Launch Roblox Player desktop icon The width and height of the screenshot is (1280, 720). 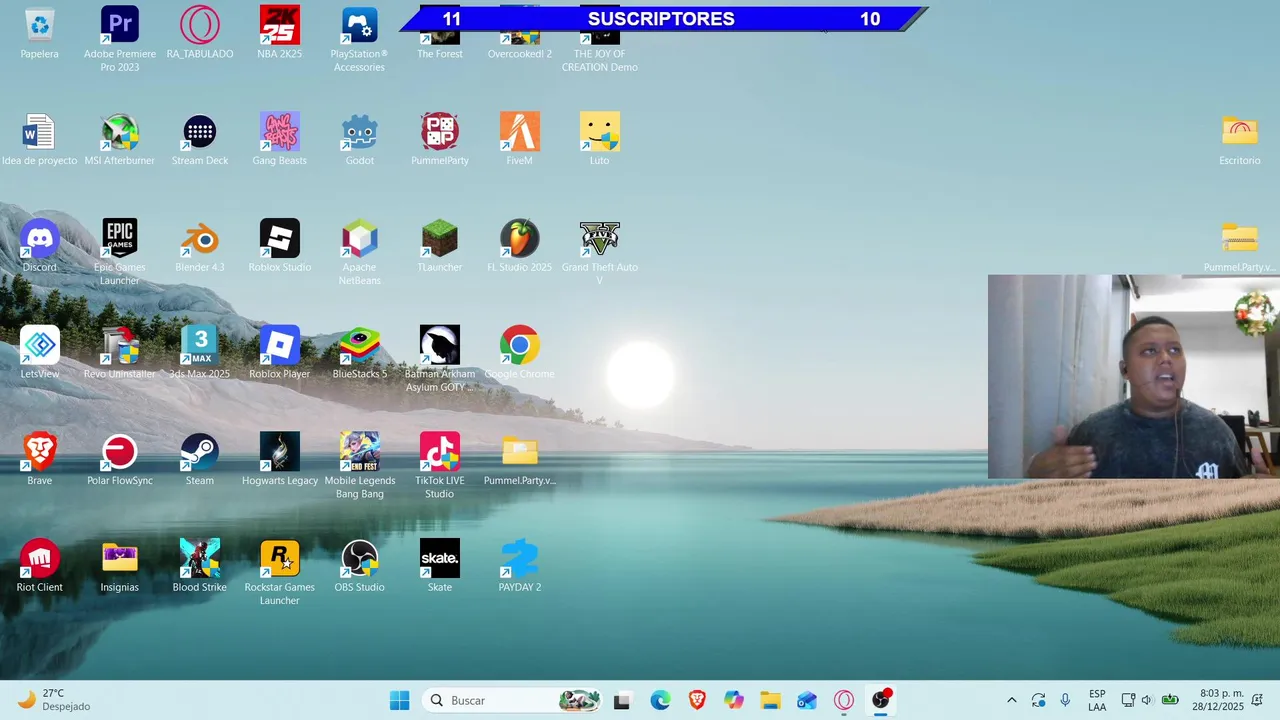(280, 346)
